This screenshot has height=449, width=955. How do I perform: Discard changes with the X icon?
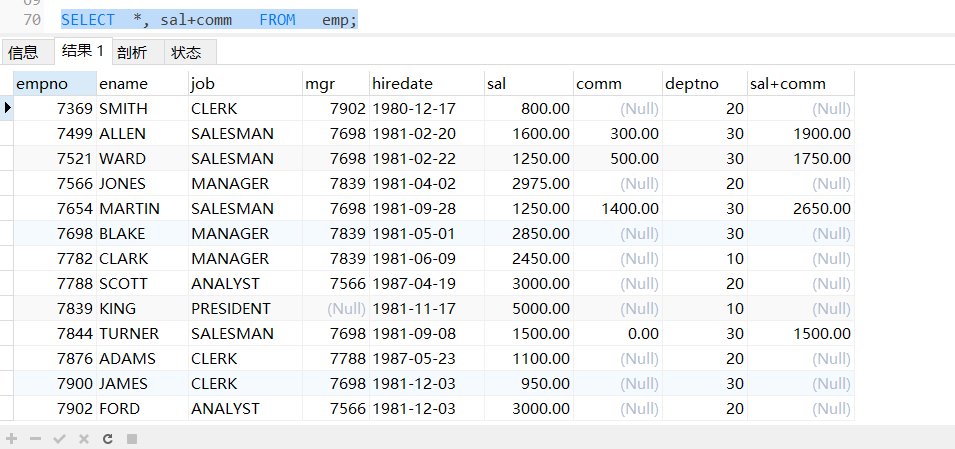pos(83,439)
